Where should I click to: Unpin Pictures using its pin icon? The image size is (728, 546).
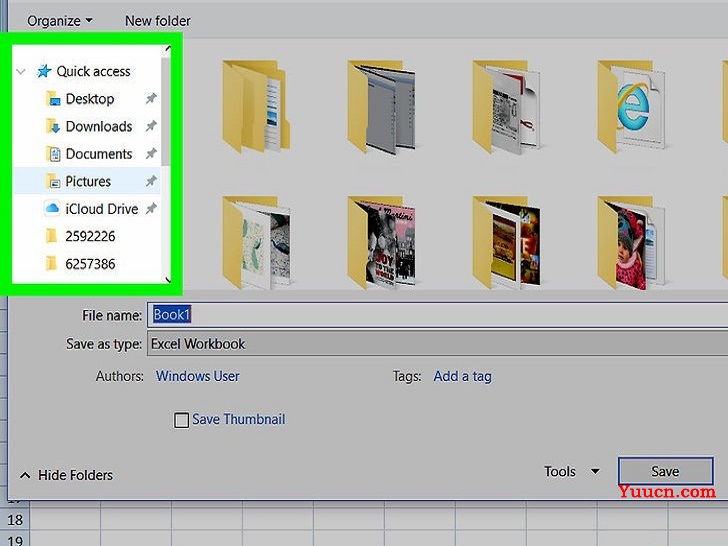coord(151,181)
